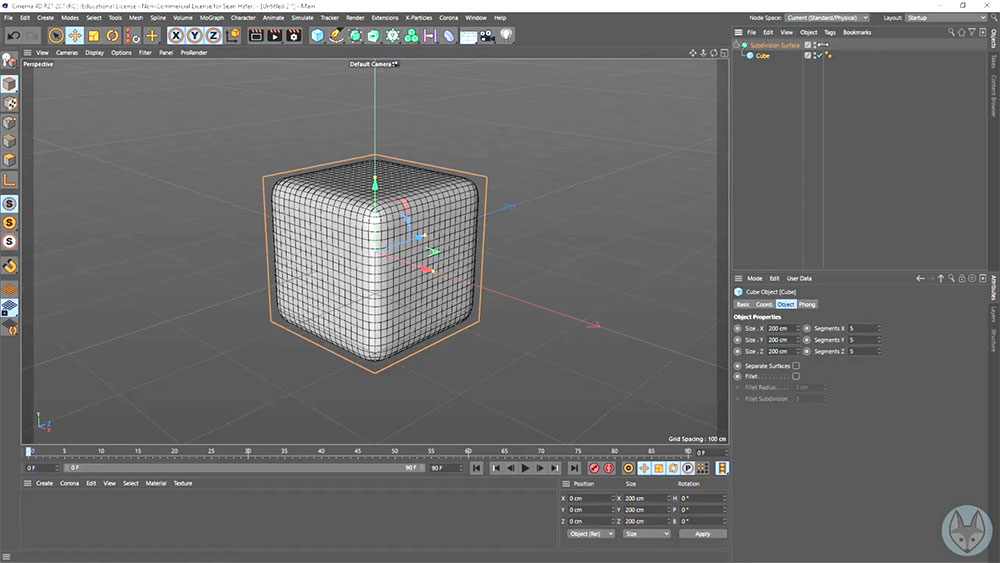Screen dimensions: 1000x563
Task: Select the Move tool in the top toolbar
Action: click(75, 36)
